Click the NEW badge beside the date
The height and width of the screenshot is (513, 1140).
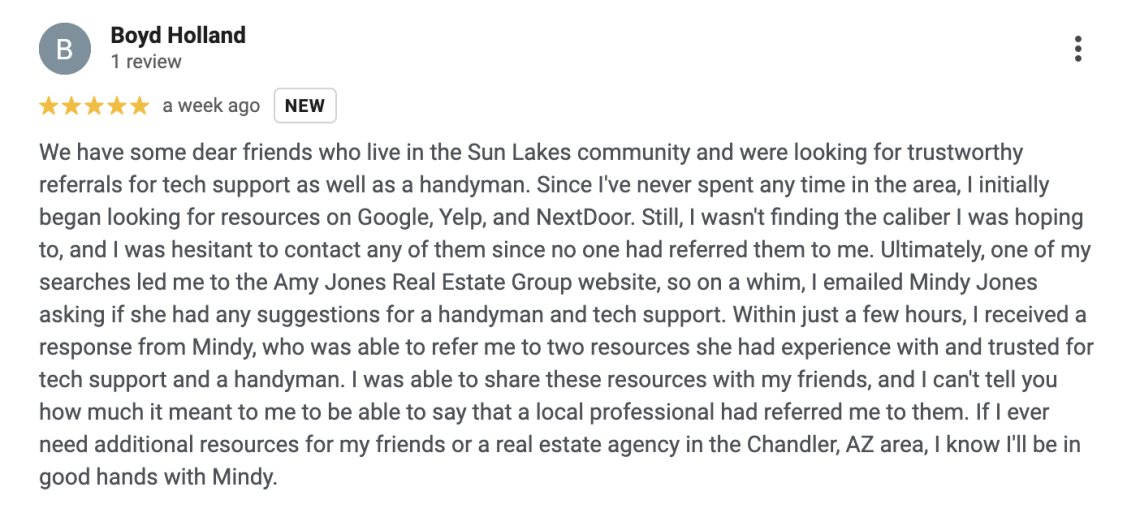coord(305,105)
